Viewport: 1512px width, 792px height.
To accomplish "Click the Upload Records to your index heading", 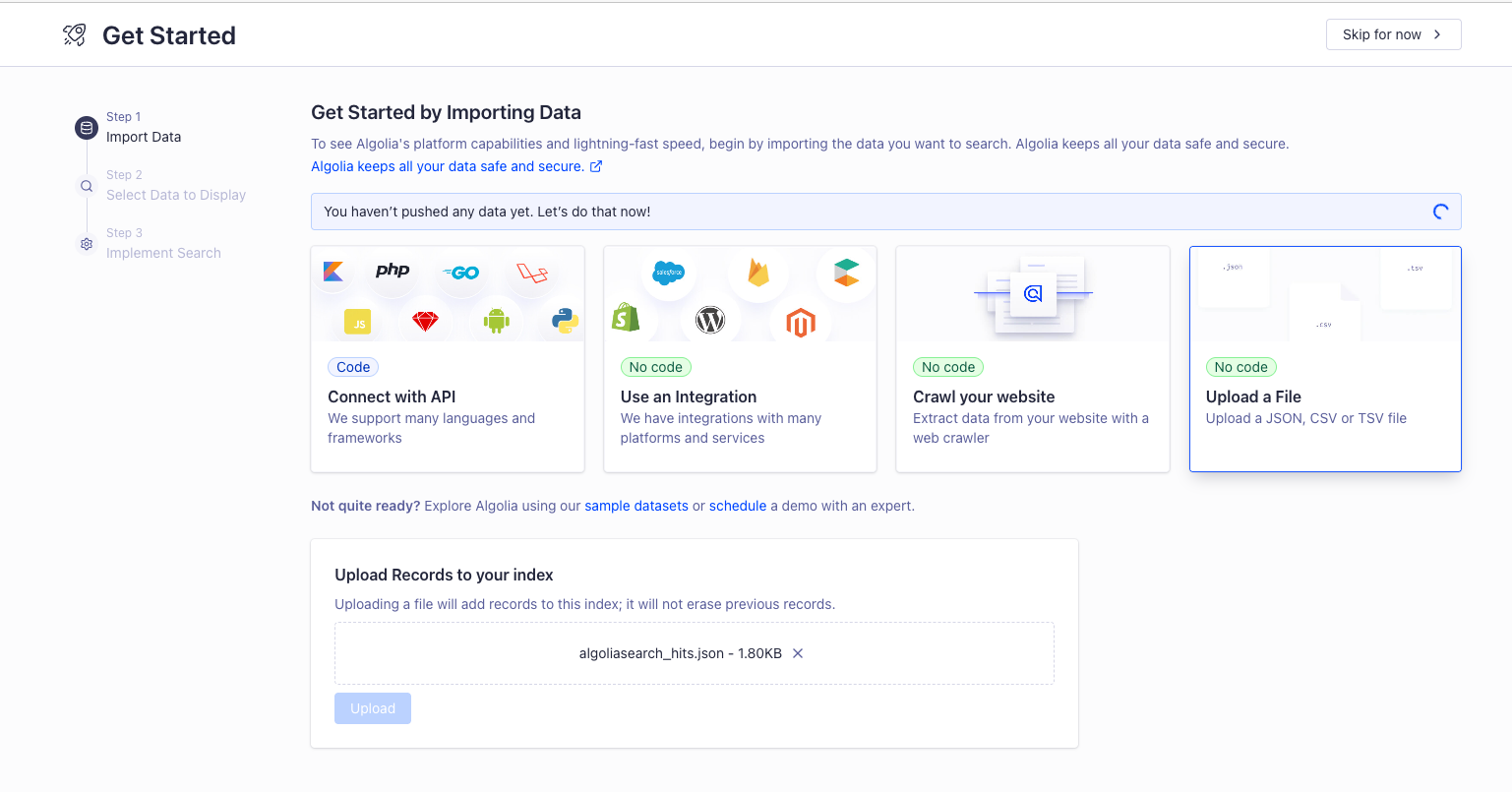I will 444,575.
